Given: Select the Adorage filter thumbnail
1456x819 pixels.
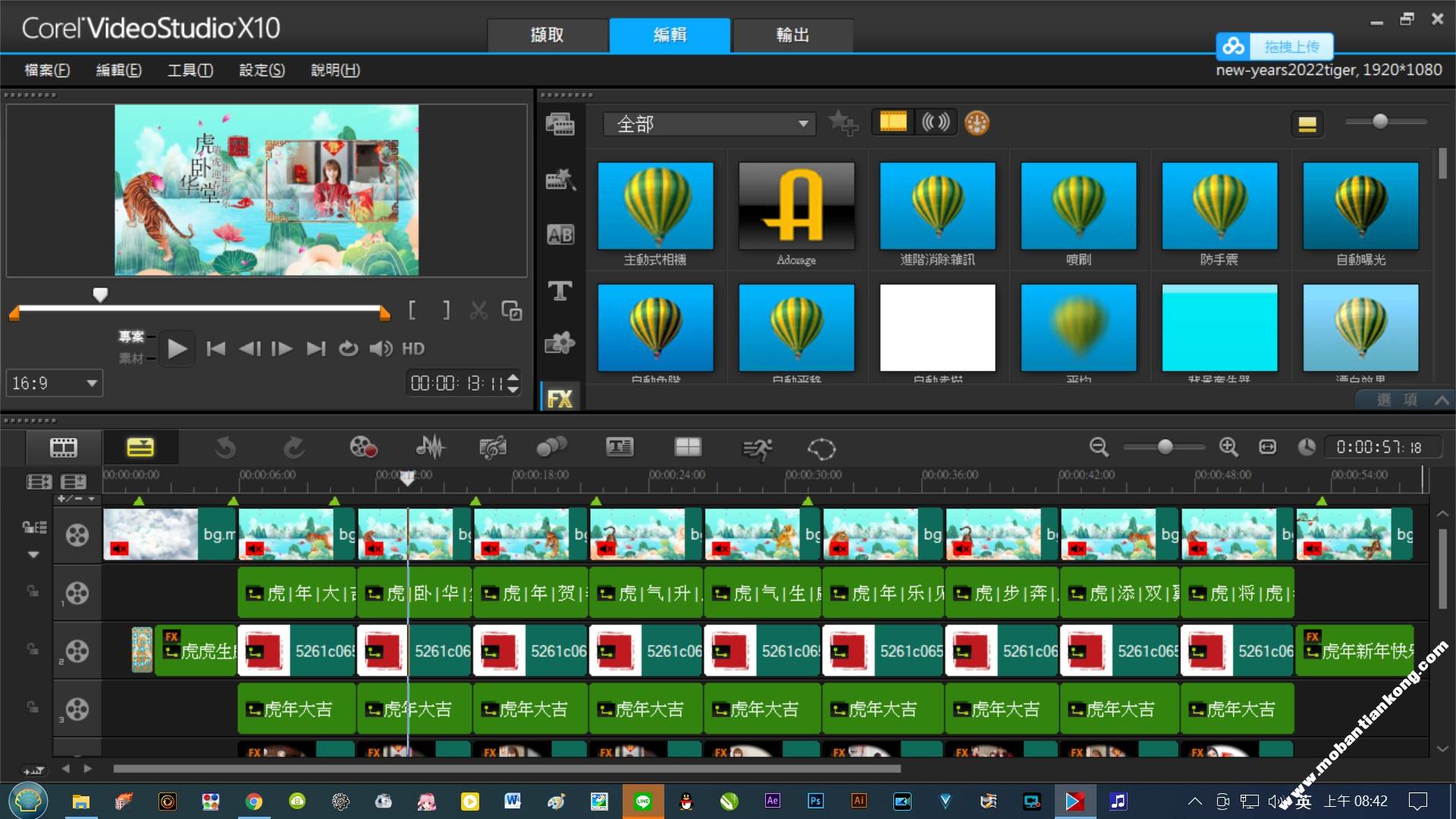Looking at the screenshot, I should [x=796, y=206].
